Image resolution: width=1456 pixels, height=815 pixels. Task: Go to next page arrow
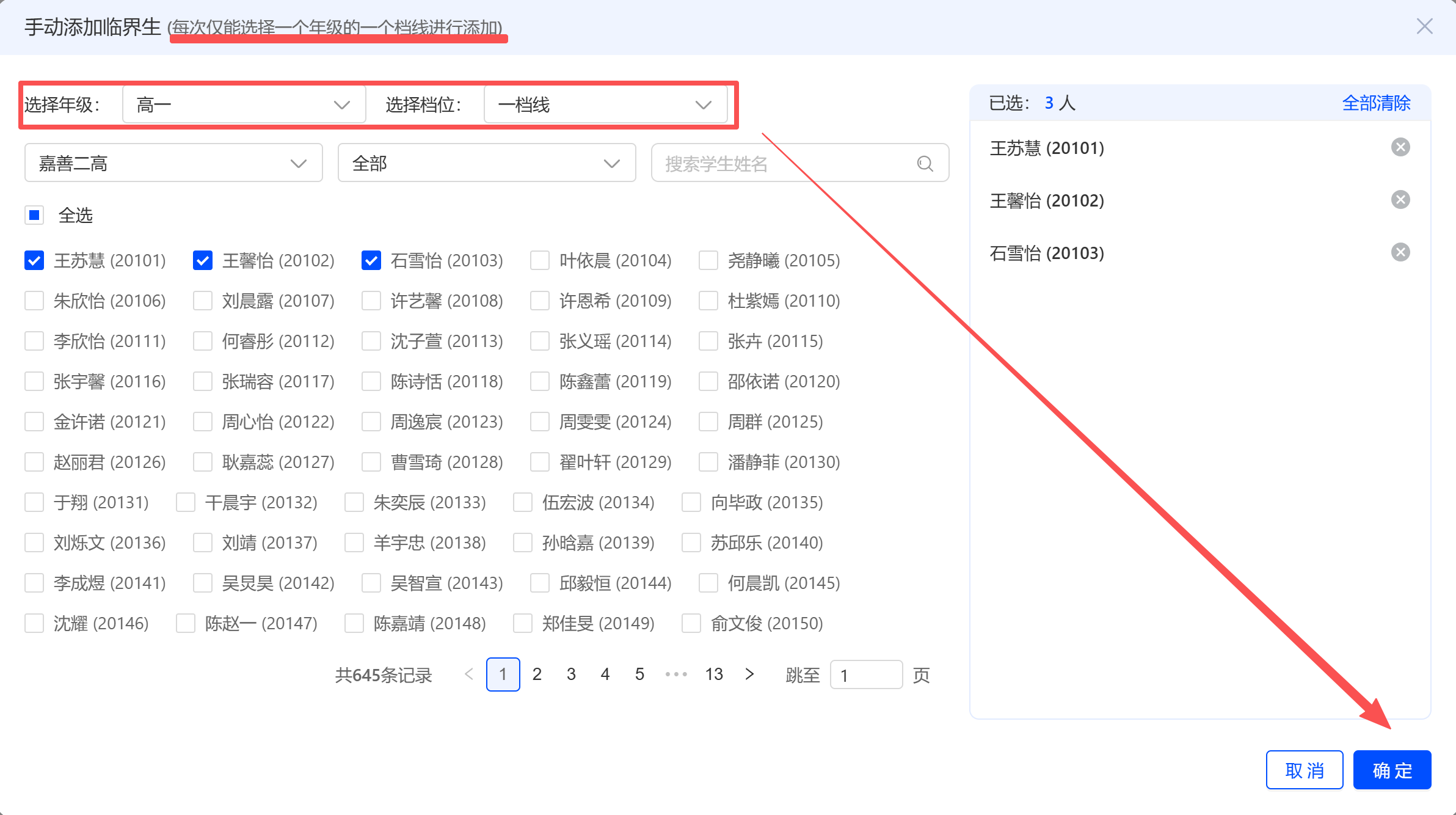(749, 674)
